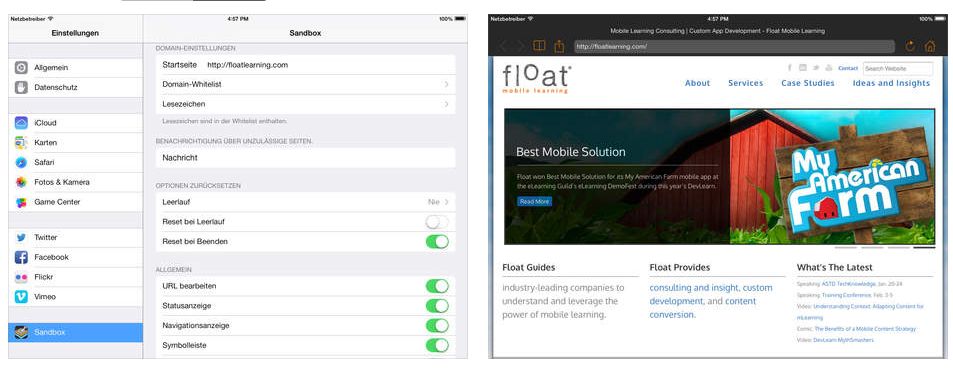Select the last banner carousel indicator dash
The image size is (953, 368).
pyautogui.click(x=924, y=248)
